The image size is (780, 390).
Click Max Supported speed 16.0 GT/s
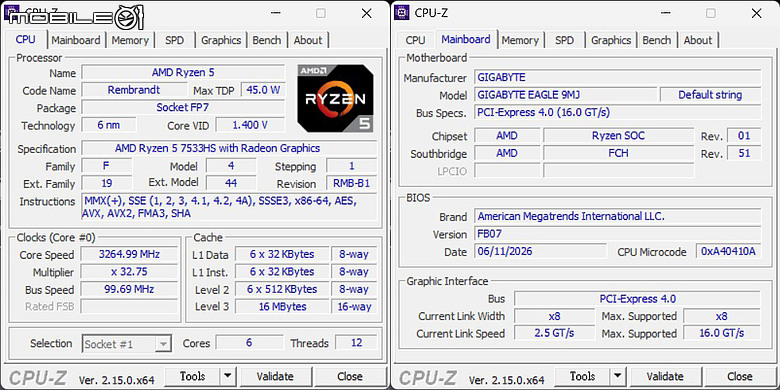pyautogui.click(x=722, y=333)
